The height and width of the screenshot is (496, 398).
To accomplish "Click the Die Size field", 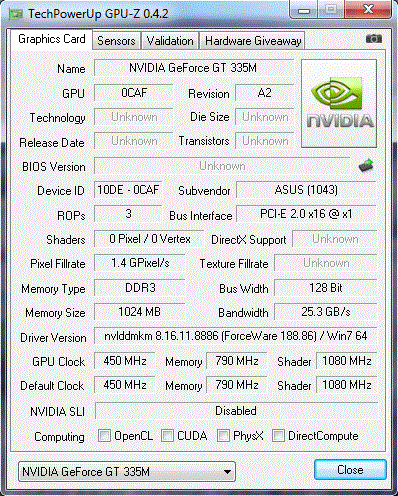I will (x=264, y=117).
